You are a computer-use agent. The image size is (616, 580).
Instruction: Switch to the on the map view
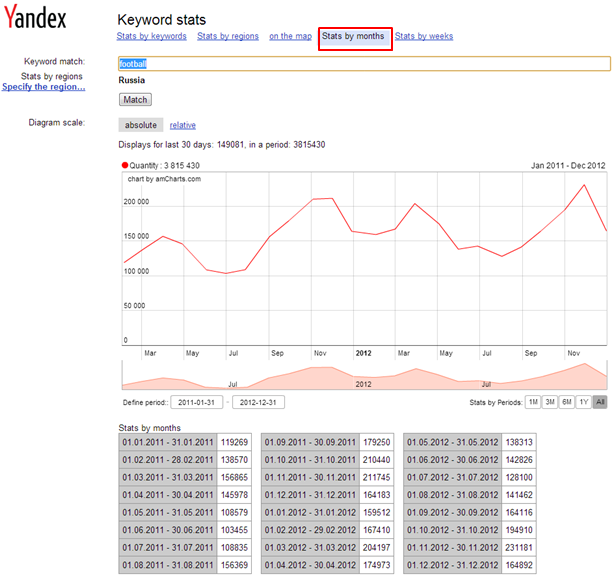pos(290,36)
